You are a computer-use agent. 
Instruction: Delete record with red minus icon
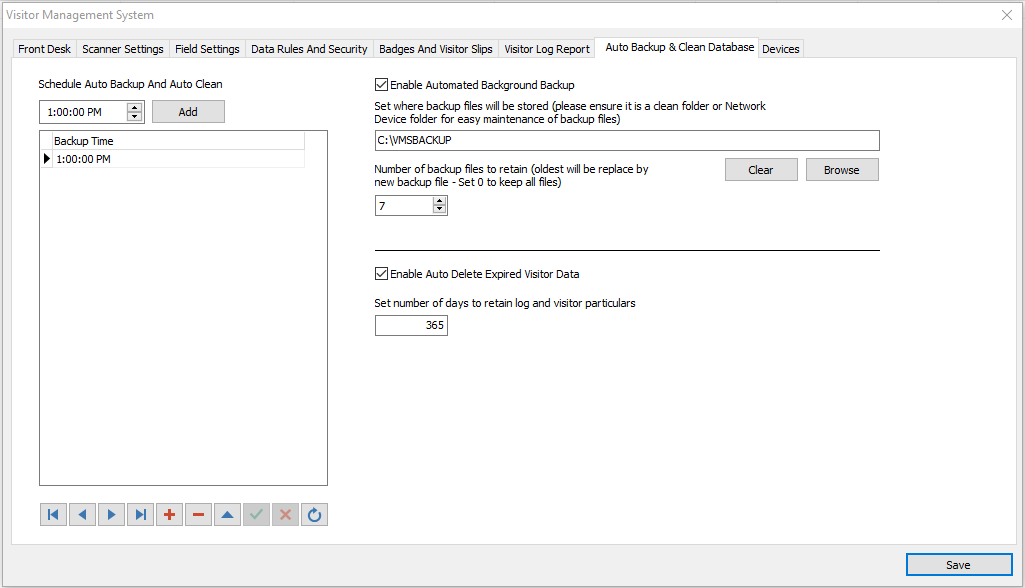(198, 515)
